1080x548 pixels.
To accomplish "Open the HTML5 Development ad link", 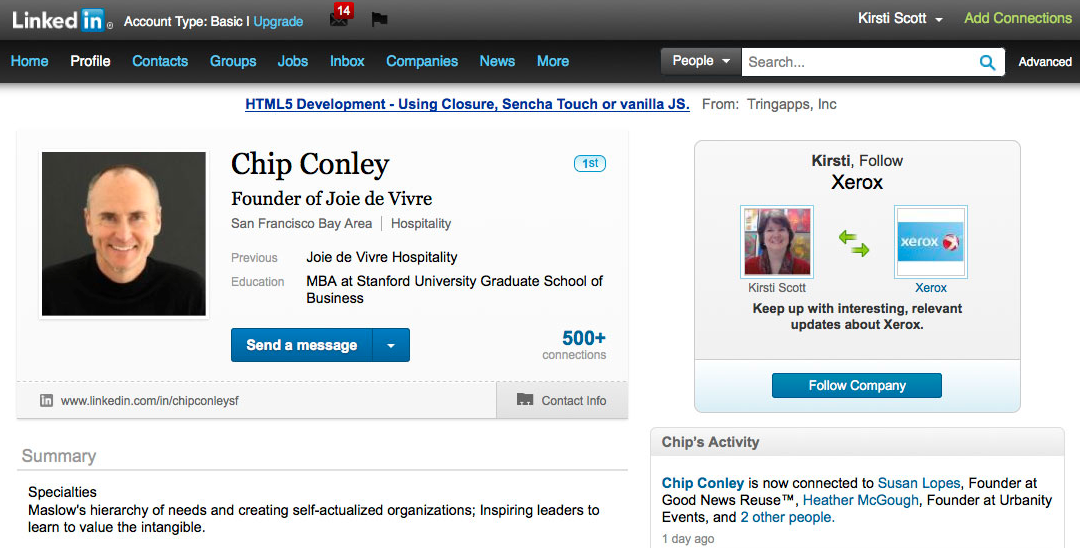I will click(467, 104).
